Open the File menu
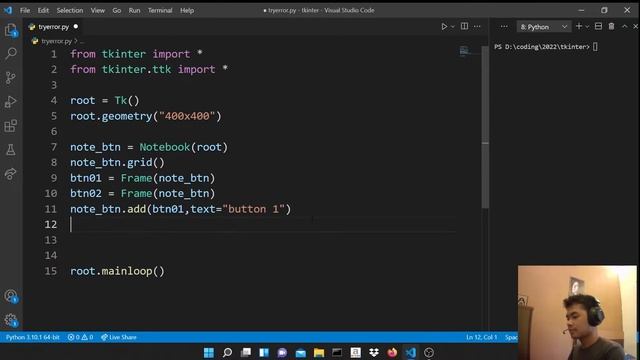The width and height of the screenshot is (640, 360). click(x=25, y=10)
